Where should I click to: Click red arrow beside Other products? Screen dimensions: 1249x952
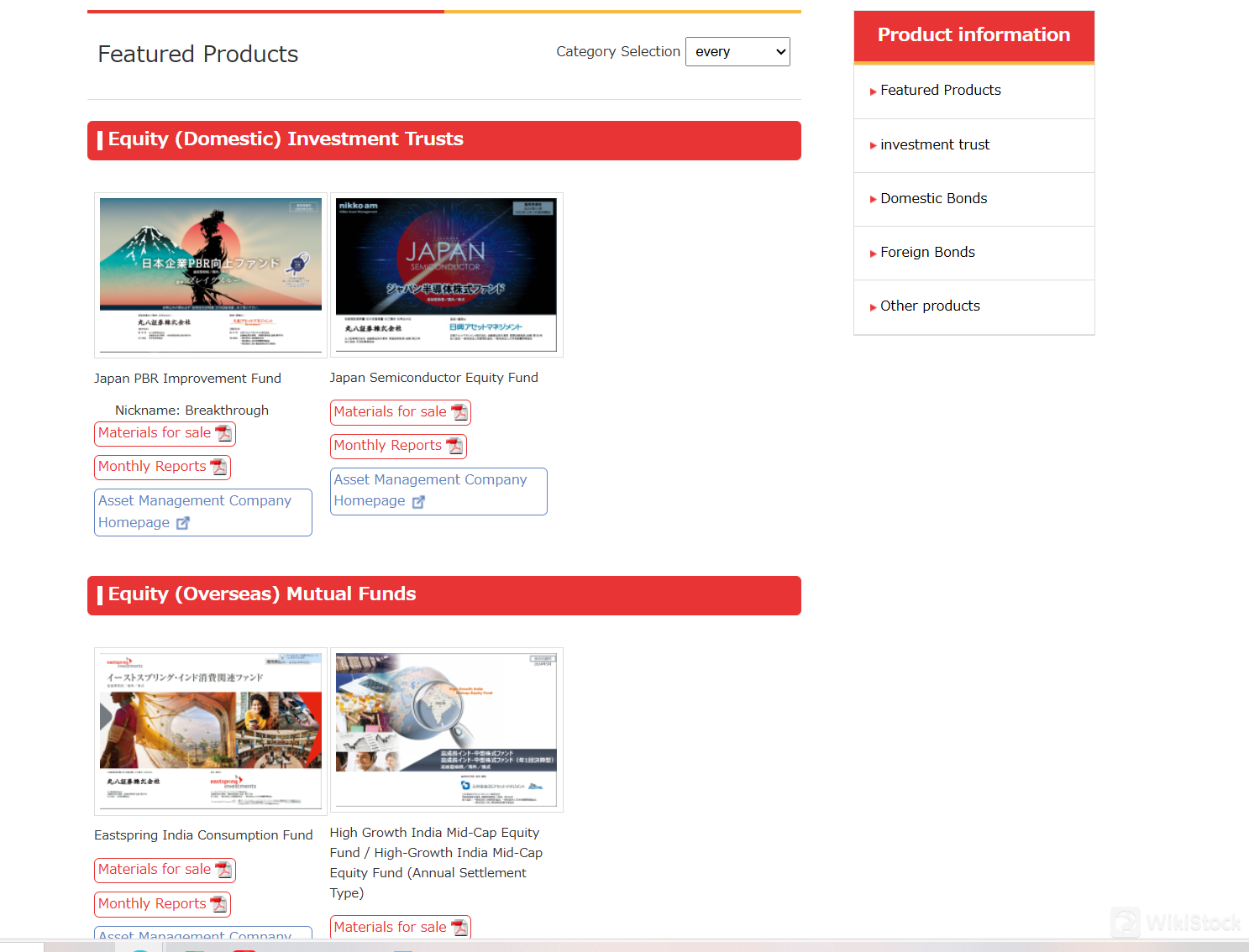click(x=874, y=307)
